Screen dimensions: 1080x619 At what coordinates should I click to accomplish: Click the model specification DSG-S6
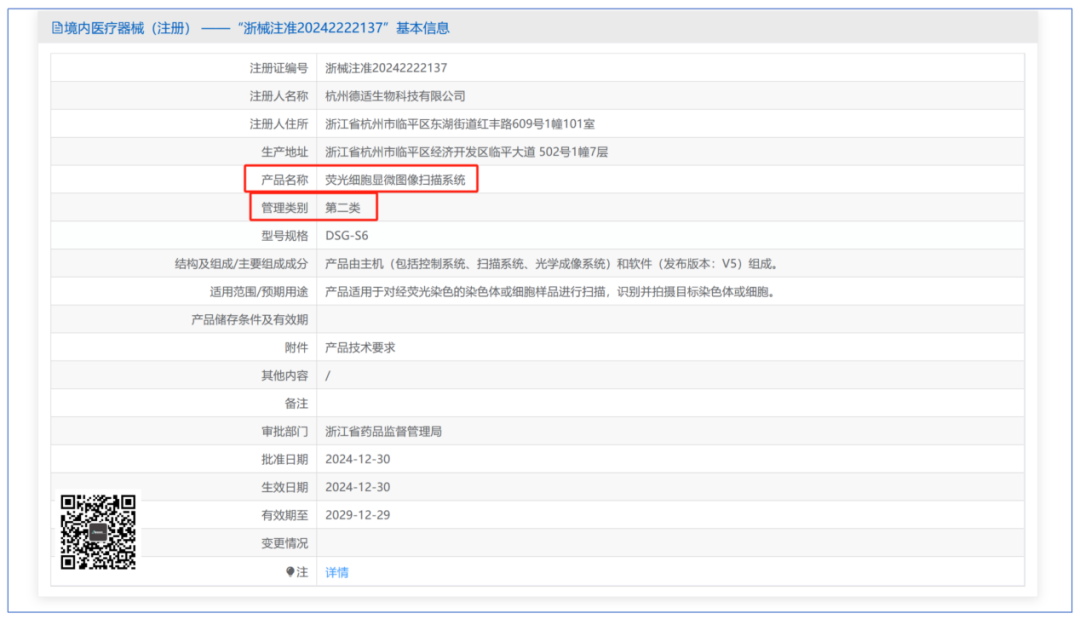tap(347, 236)
